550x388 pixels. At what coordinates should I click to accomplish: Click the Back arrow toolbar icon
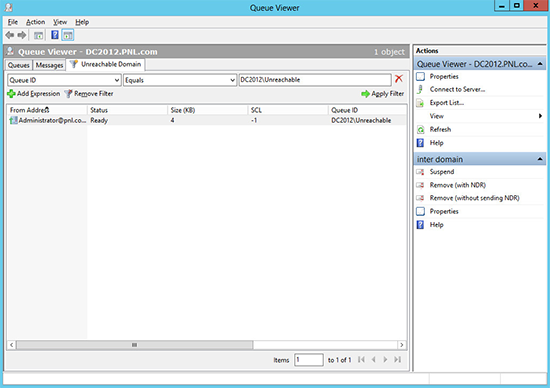(x=10, y=35)
